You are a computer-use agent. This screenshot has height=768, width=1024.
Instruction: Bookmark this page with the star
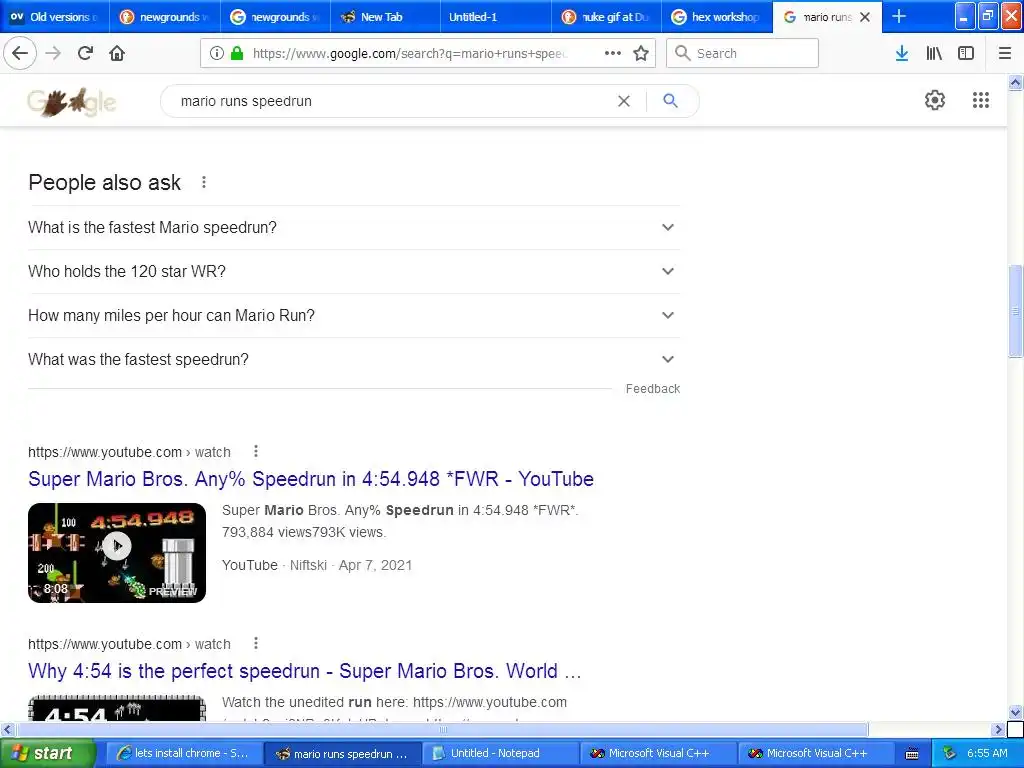coord(641,53)
